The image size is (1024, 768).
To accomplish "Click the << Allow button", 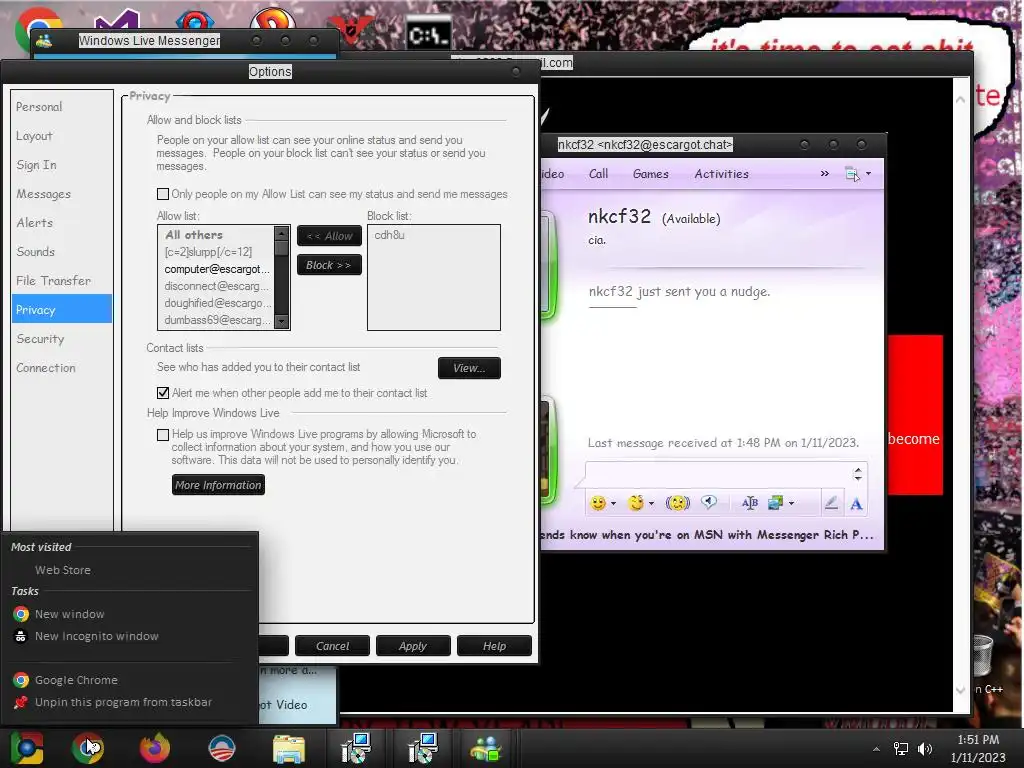I will click(x=329, y=236).
